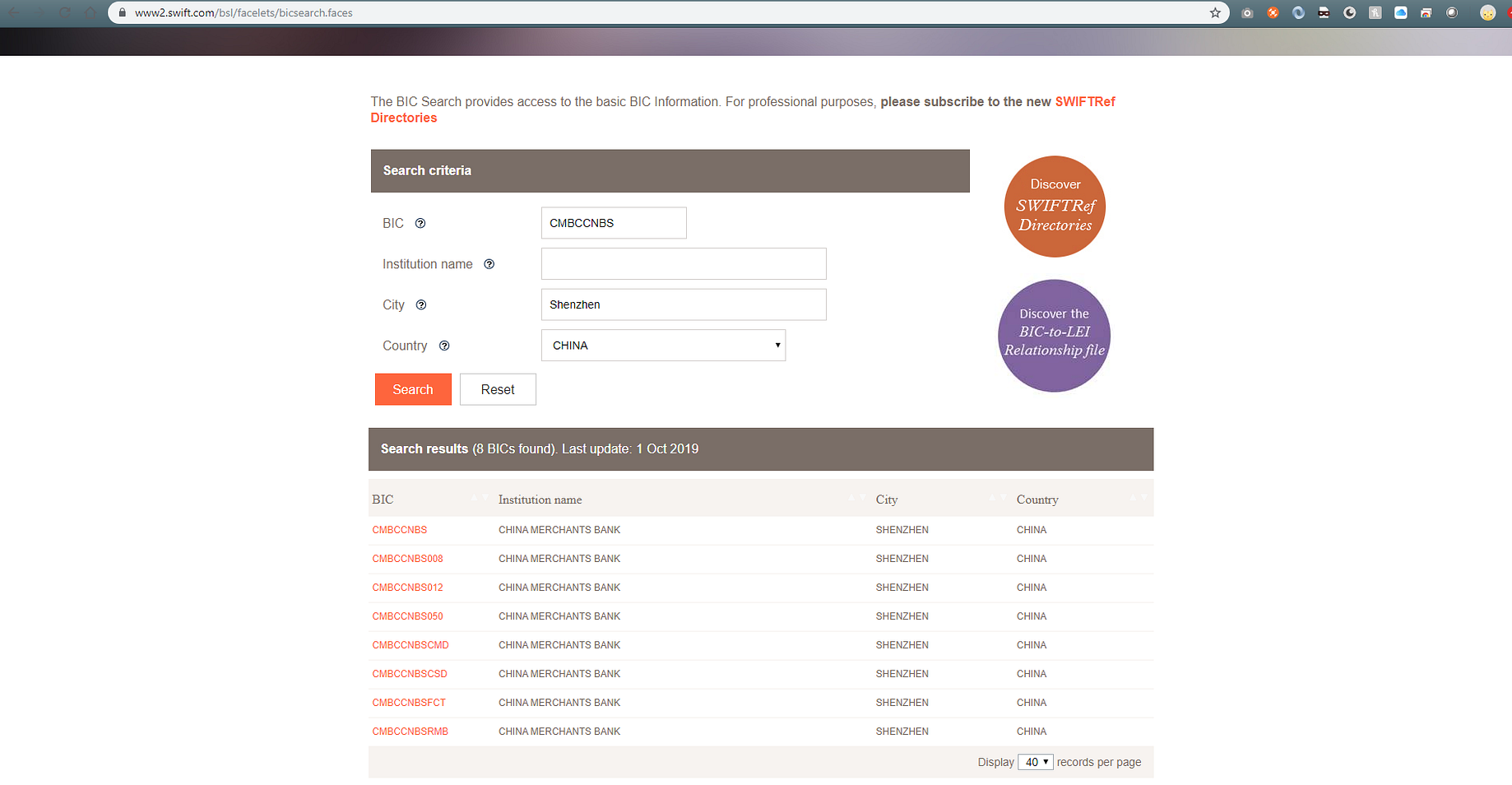Viewport: 1512px width, 785px height.
Task: Sort results by the Country column header
Action: 1037,499
